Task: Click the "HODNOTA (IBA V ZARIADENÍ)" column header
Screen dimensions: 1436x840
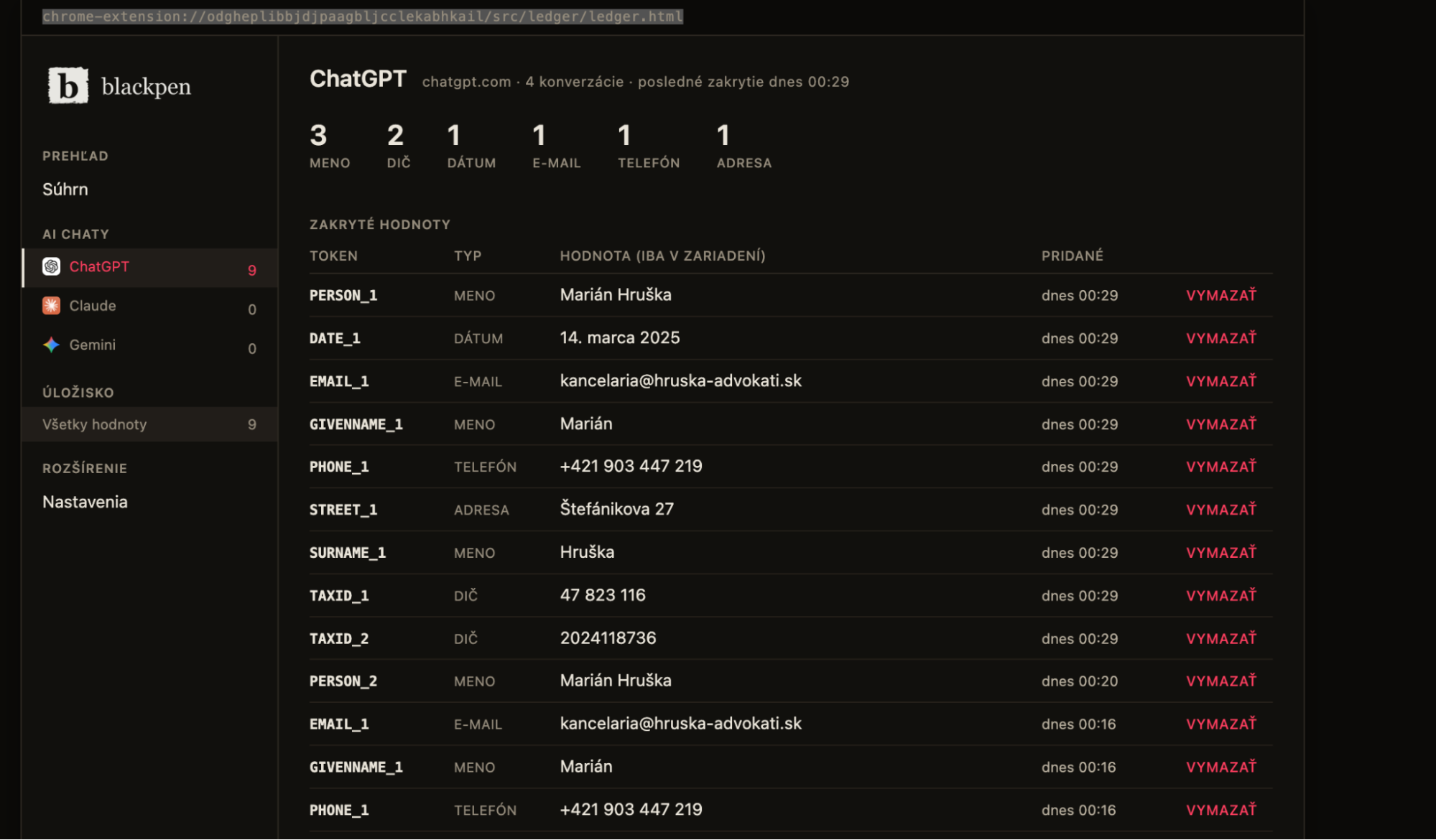Action: click(x=662, y=256)
